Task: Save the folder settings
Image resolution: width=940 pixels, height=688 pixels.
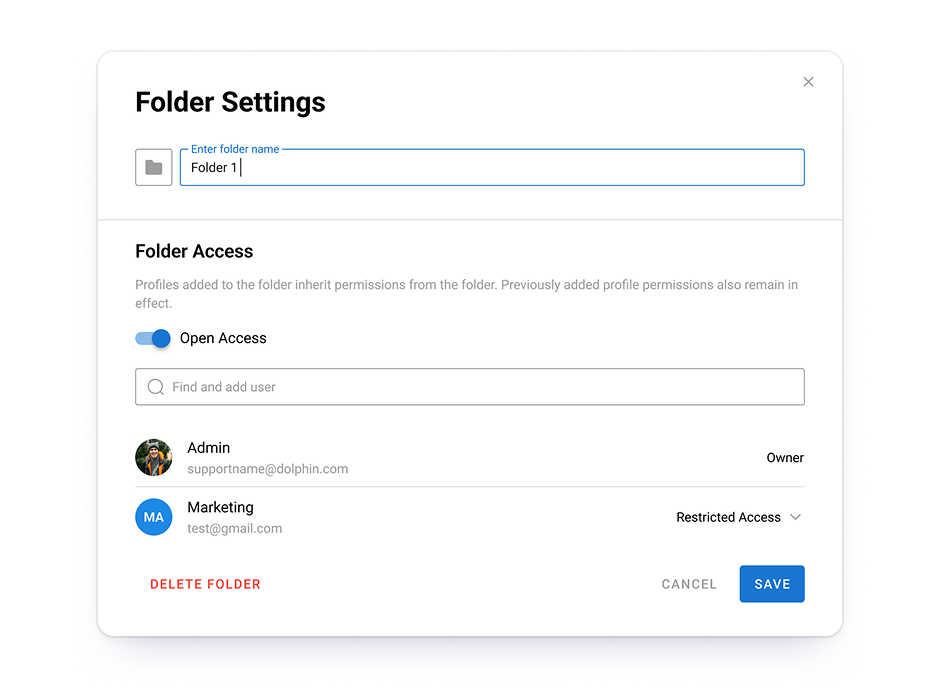Action: click(772, 584)
